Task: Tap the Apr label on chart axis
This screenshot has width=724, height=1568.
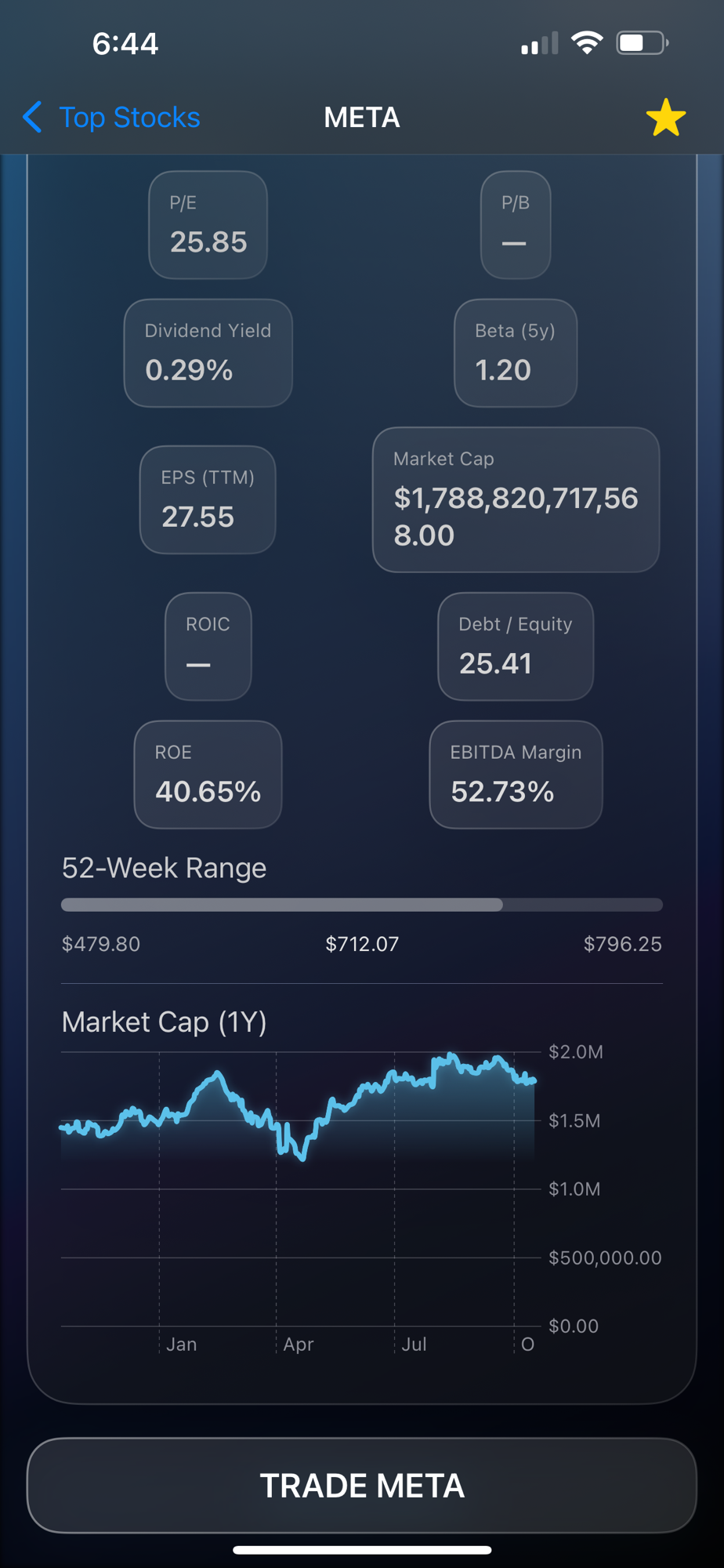Action: click(299, 1344)
